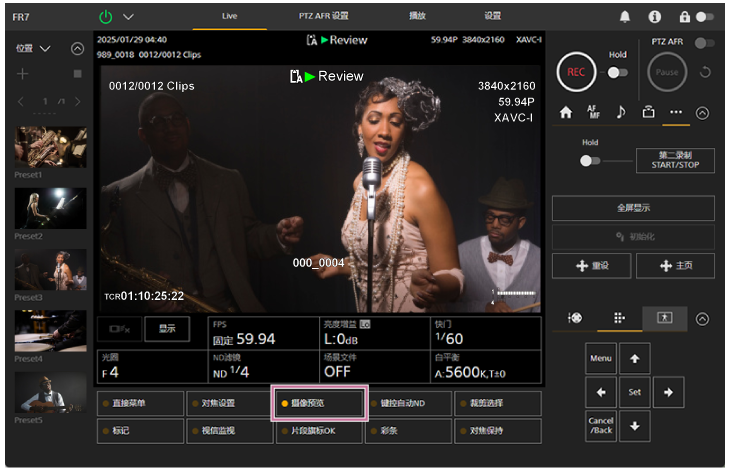Expand the dropdown arrow next to the power icon
The height and width of the screenshot is (470, 730).
point(128,17)
